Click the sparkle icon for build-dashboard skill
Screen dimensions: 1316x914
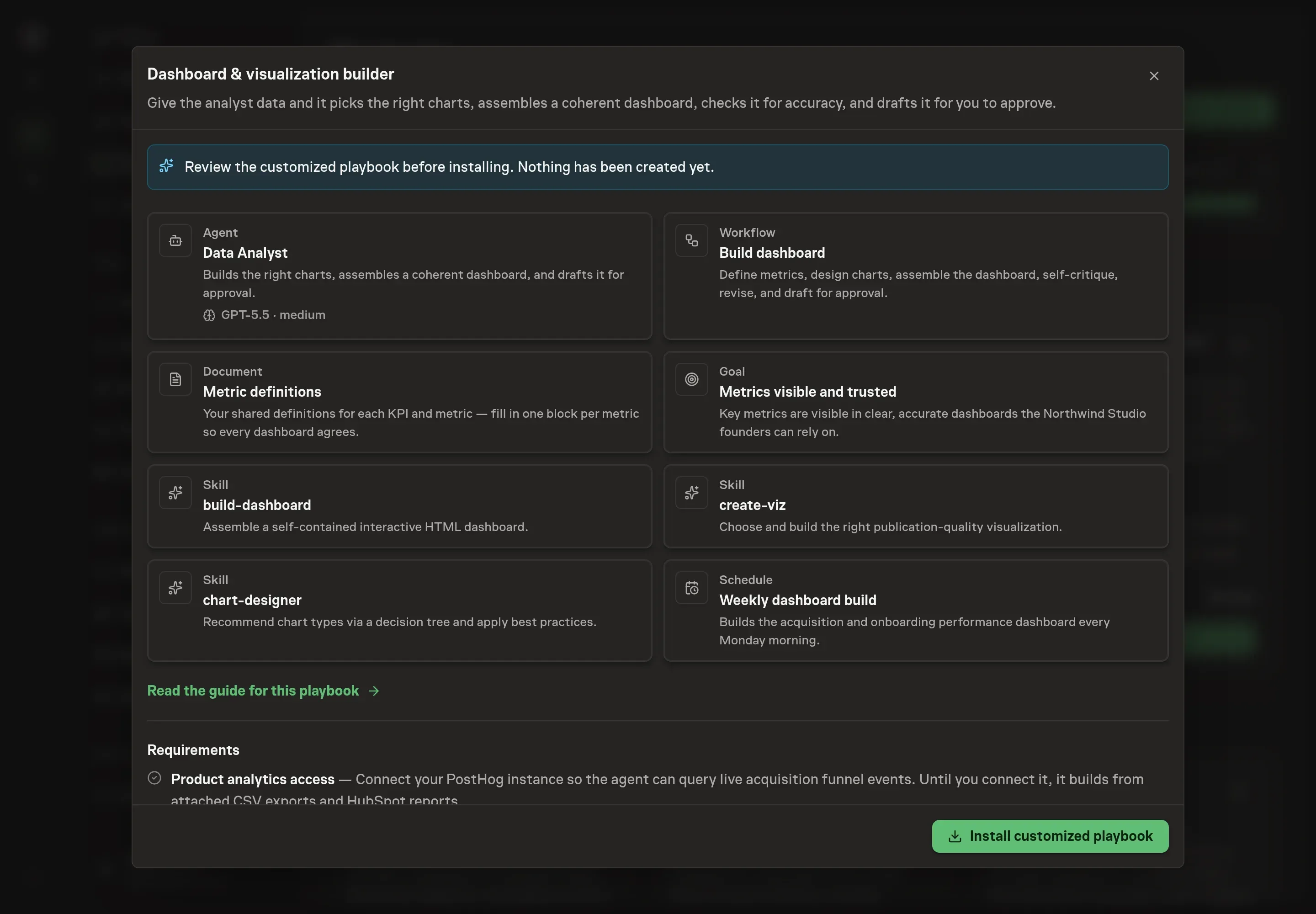pyautogui.click(x=175, y=493)
